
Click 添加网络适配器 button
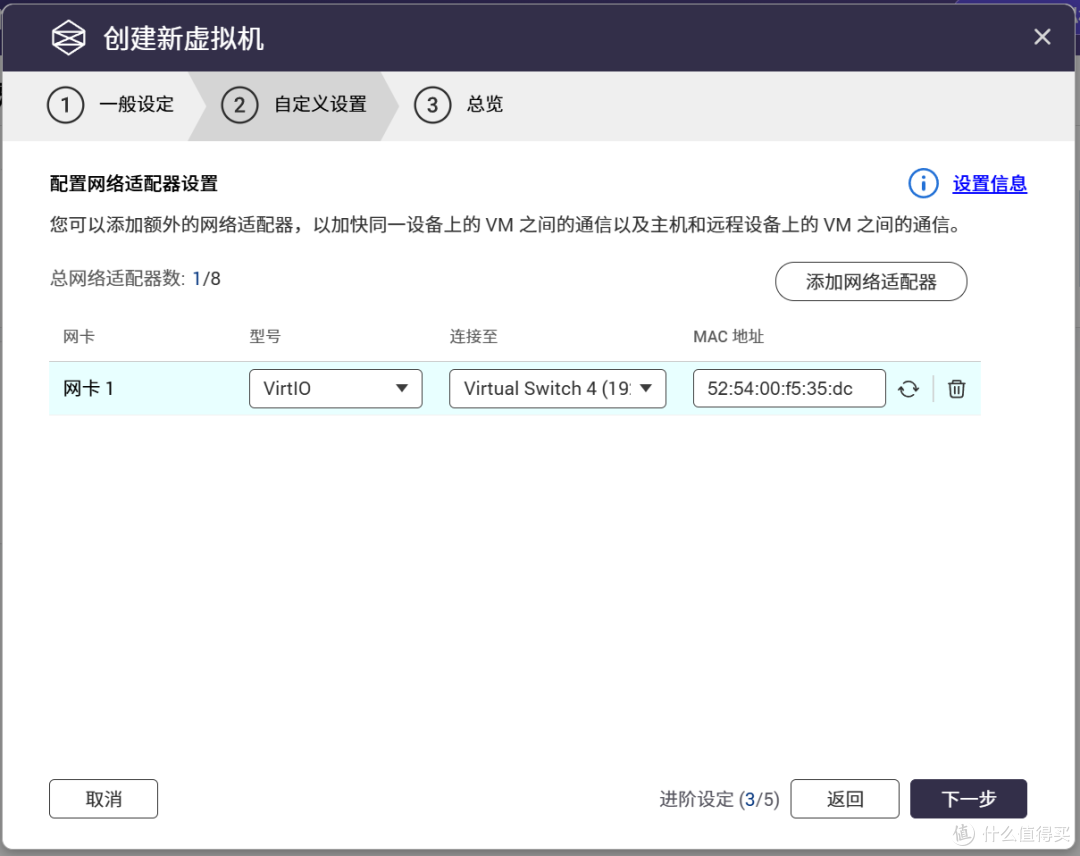coord(871,282)
